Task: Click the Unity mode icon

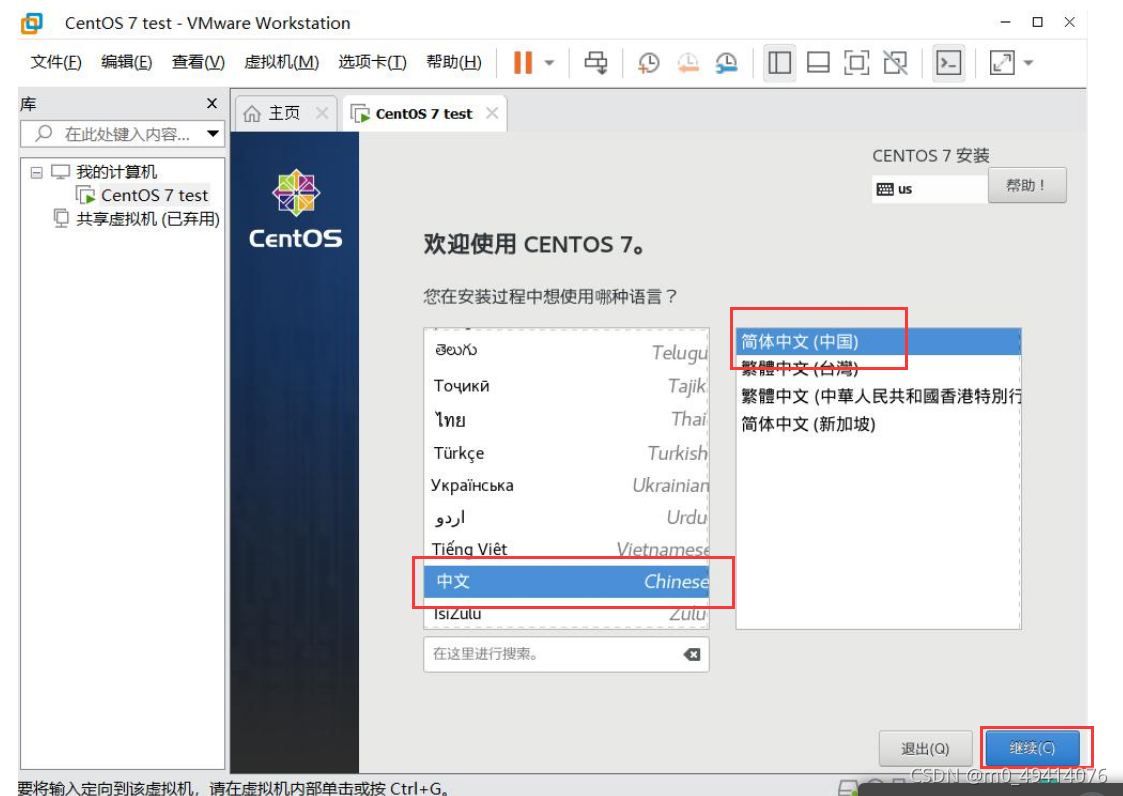Action: click(x=895, y=63)
